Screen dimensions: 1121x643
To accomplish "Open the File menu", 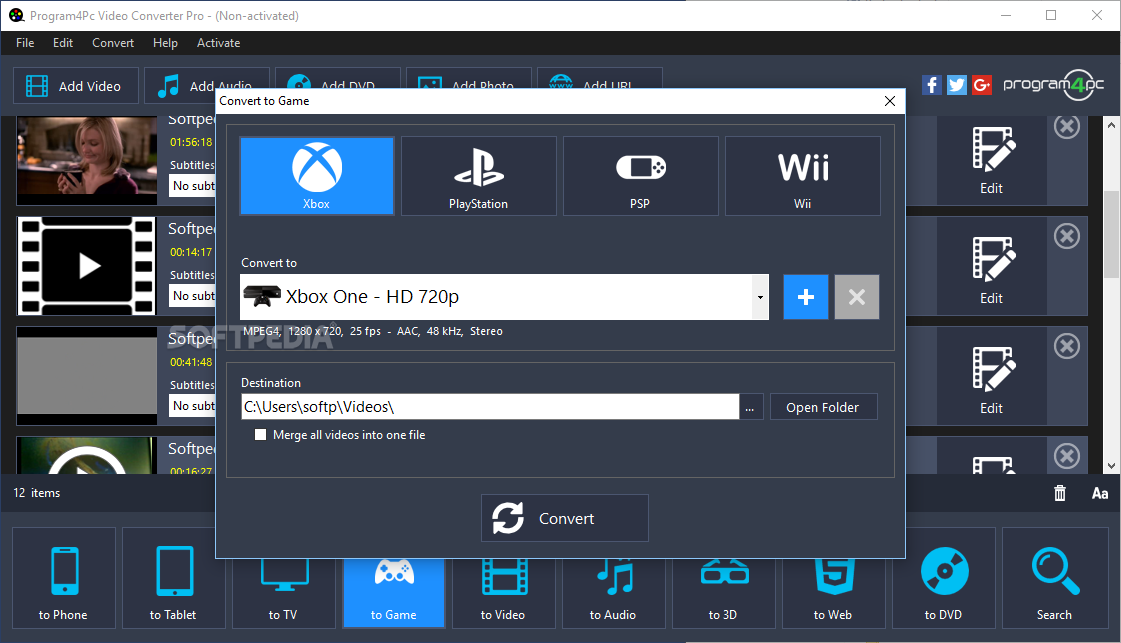I will tap(25, 43).
